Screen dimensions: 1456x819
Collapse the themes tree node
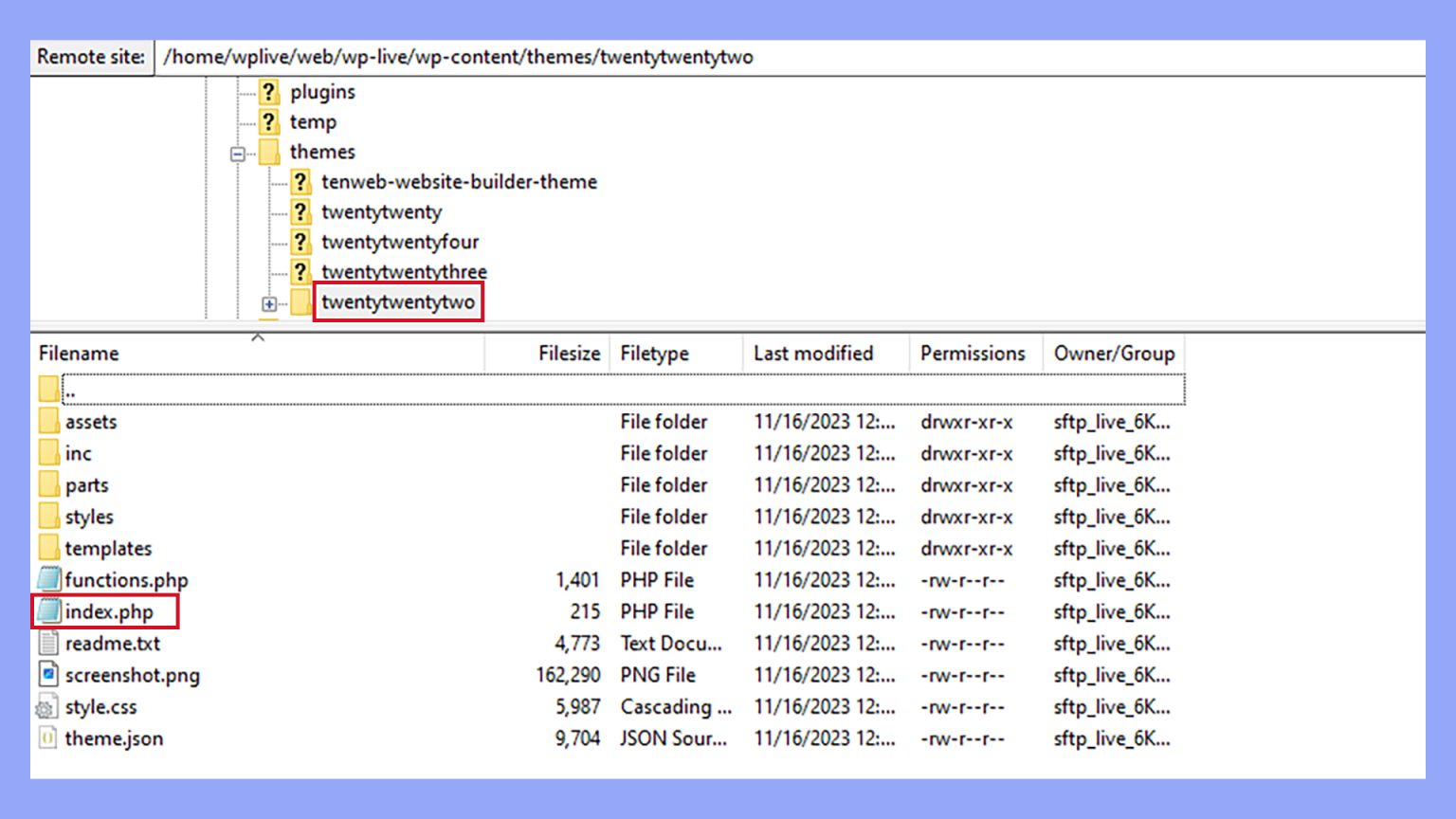click(238, 154)
